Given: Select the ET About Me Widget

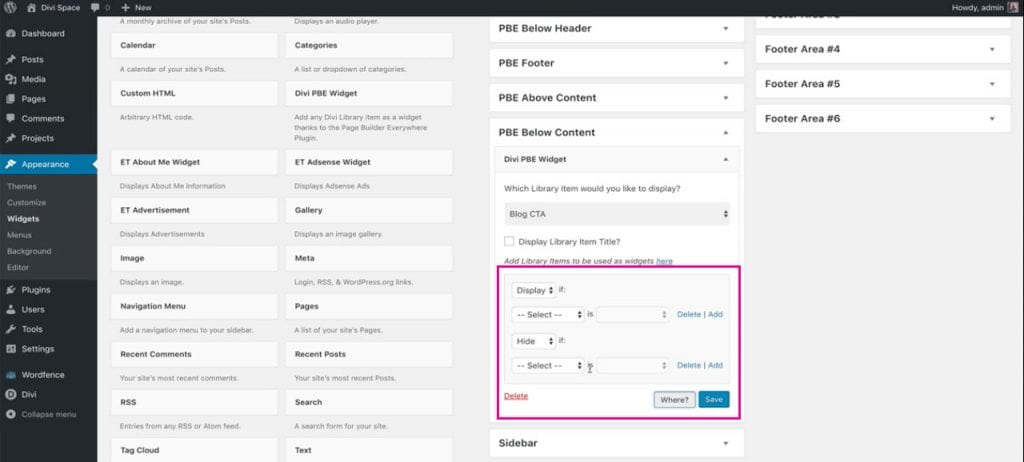Looking at the screenshot, I should (x=195, y=162).
